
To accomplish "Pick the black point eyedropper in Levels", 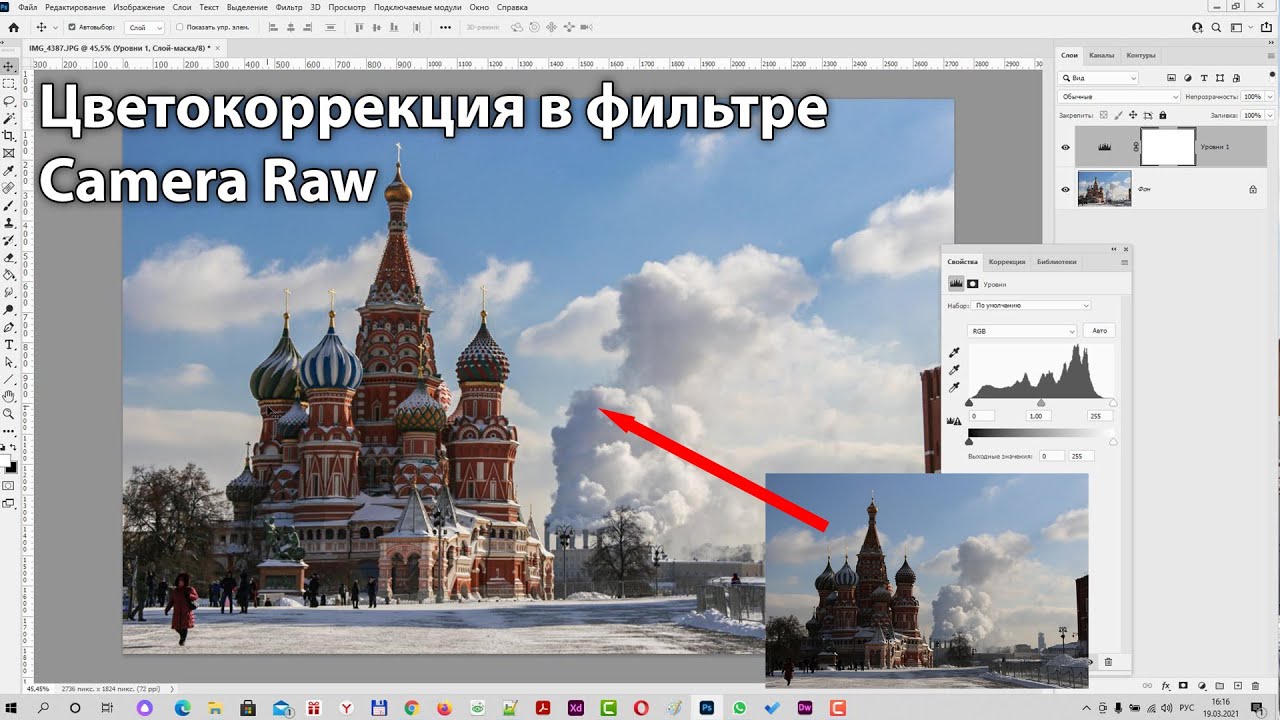I will pyautogui.click(x=954, y=352).
